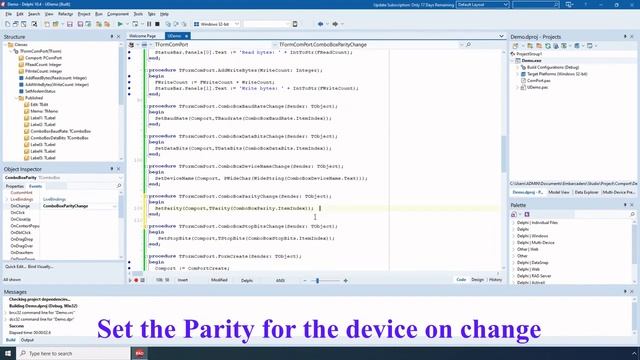Open the Properties tab in Object Inspector
The width and height of the screenshot is (640, 360).
(x=15, y=186)
